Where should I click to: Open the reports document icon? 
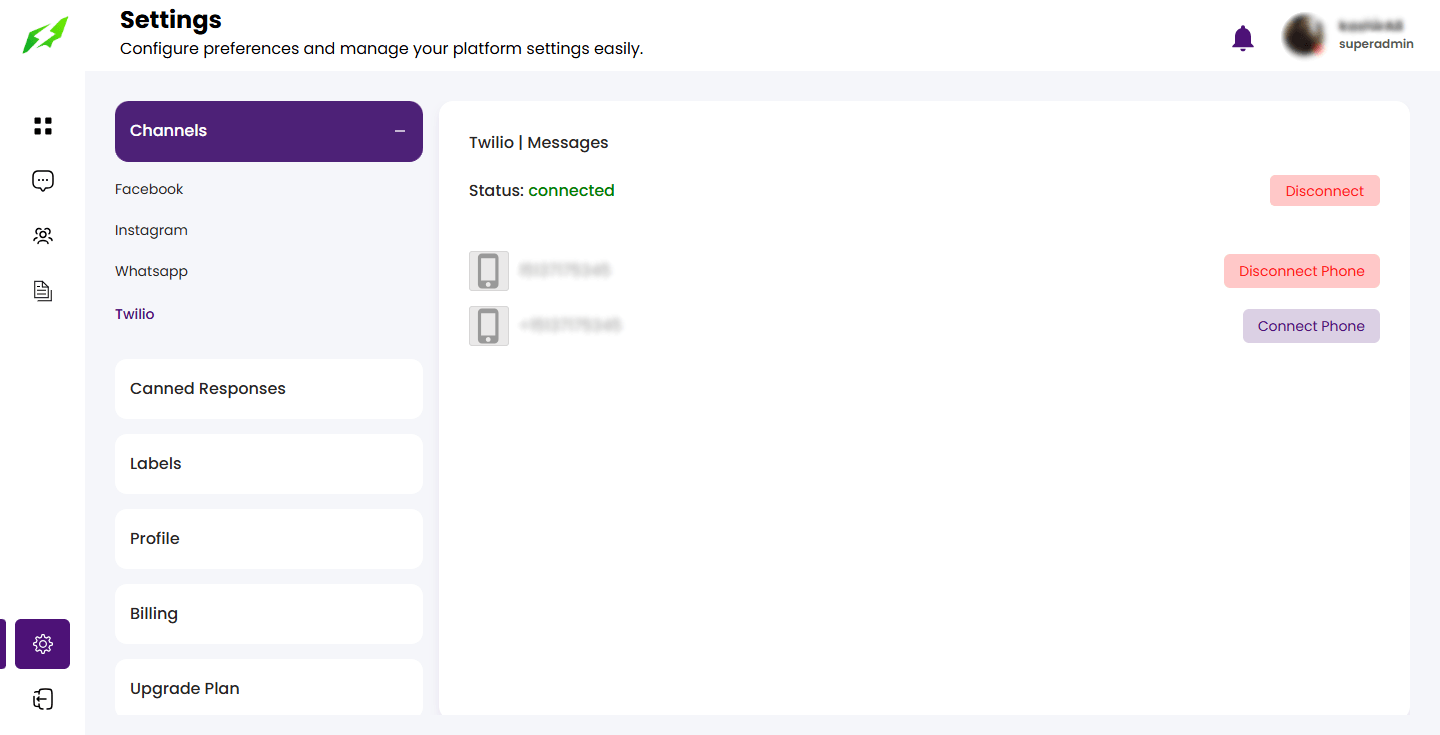click(43, 291)
